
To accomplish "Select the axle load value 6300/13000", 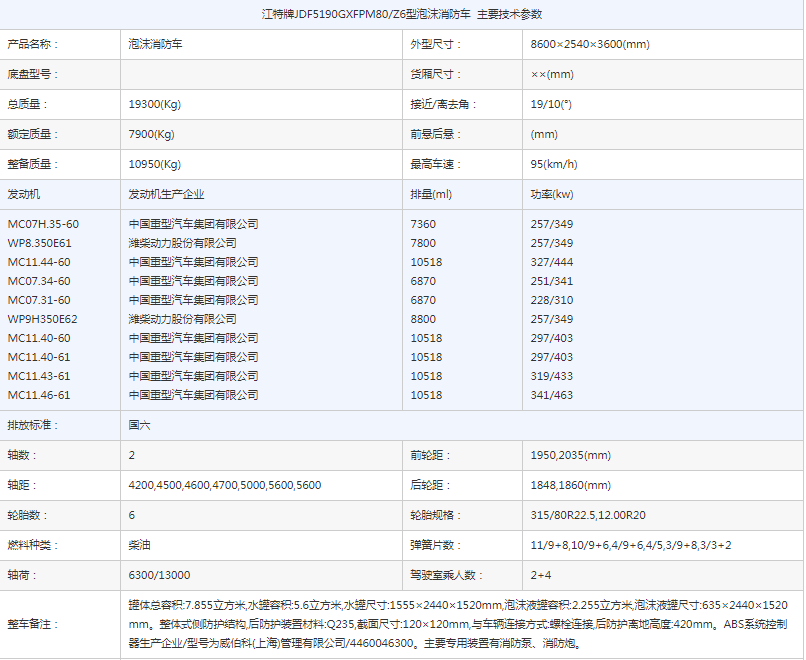I will point(159,575).
